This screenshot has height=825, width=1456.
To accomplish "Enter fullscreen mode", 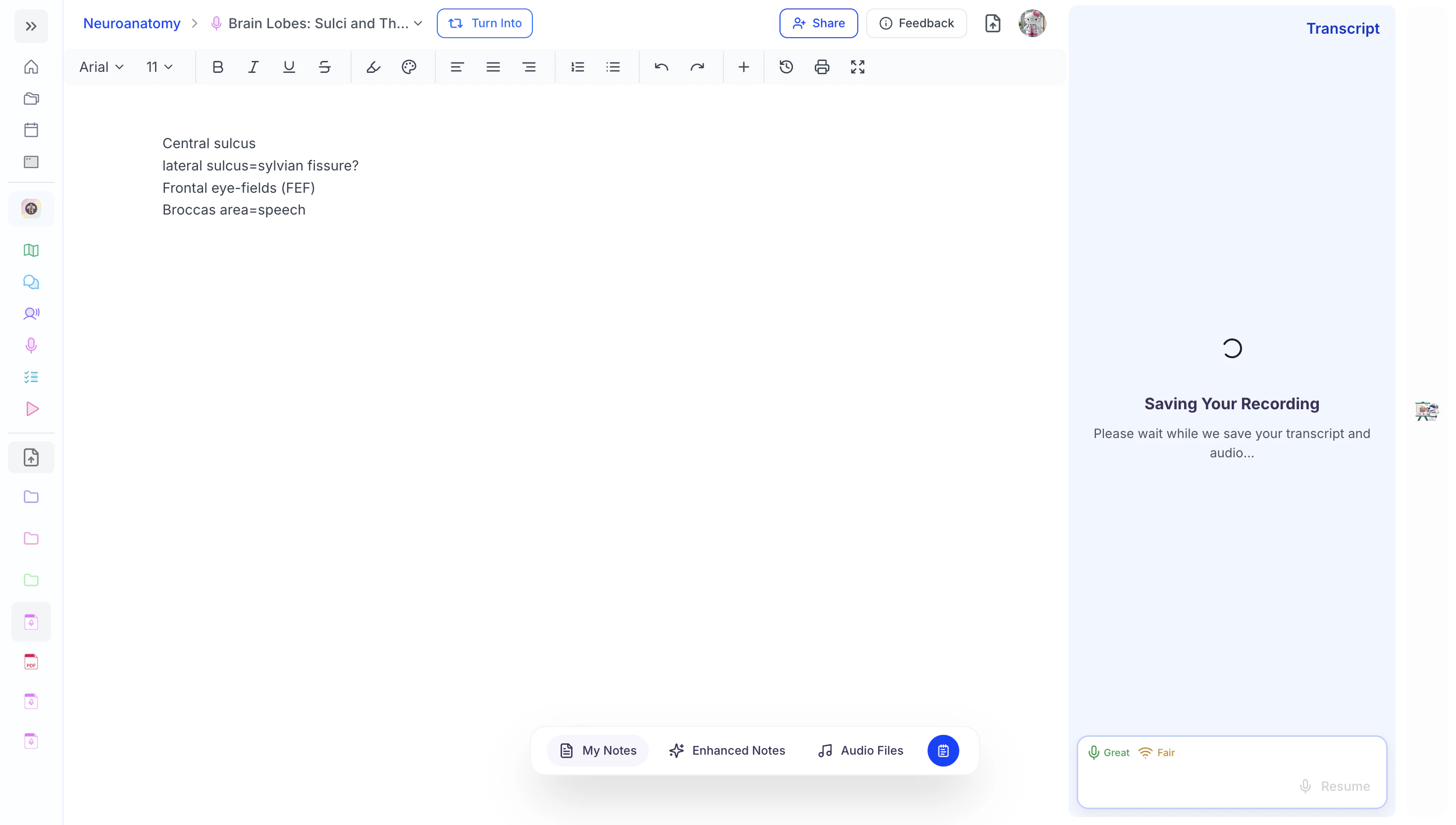I will pyautogui.click(x=857, y=67).
